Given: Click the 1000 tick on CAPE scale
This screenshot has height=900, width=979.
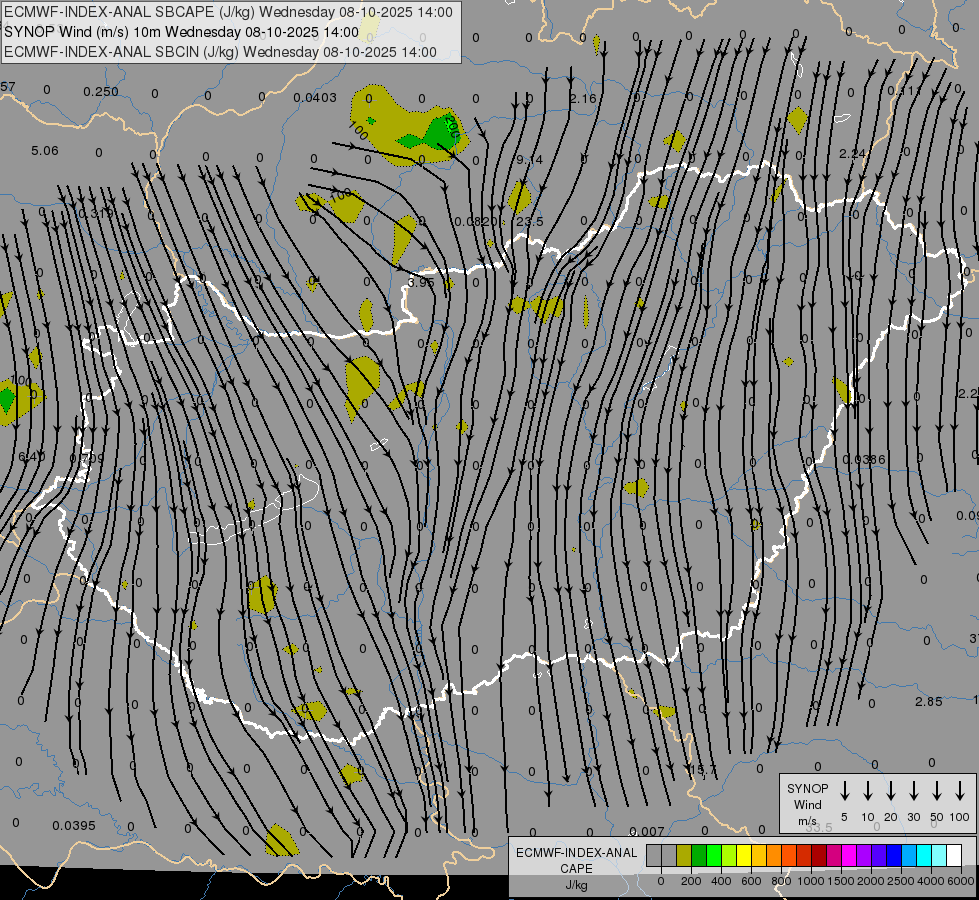Looking at the screenshot, I should (x=811, y=881).
